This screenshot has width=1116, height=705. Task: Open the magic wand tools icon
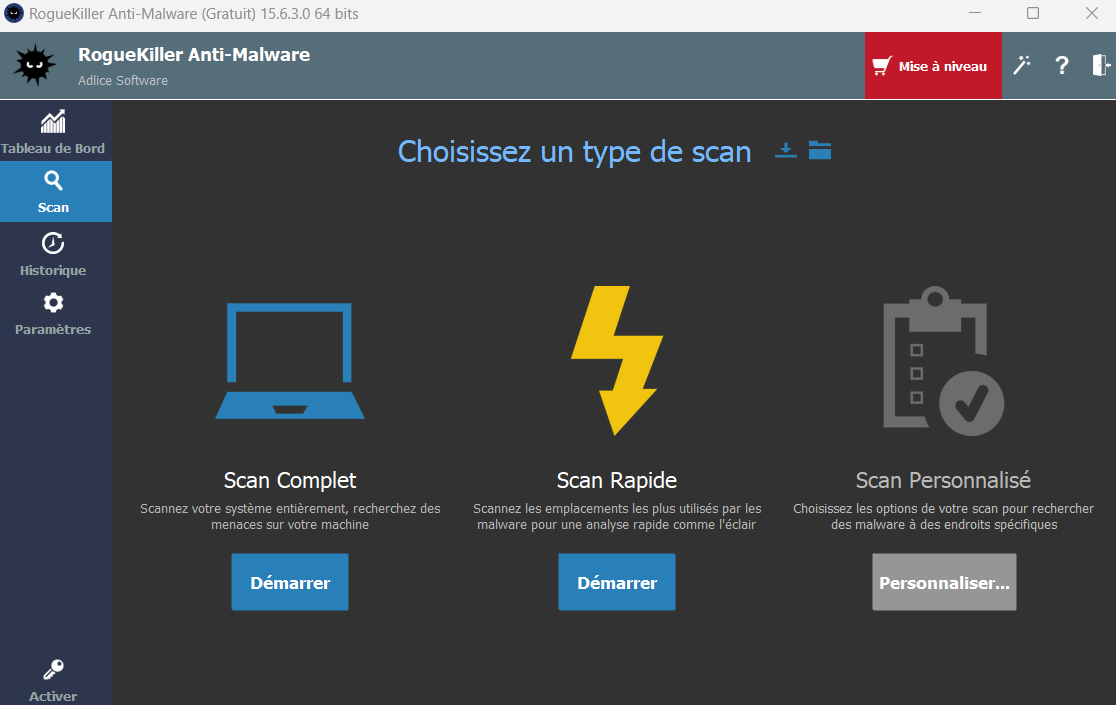coord(1022,65)
